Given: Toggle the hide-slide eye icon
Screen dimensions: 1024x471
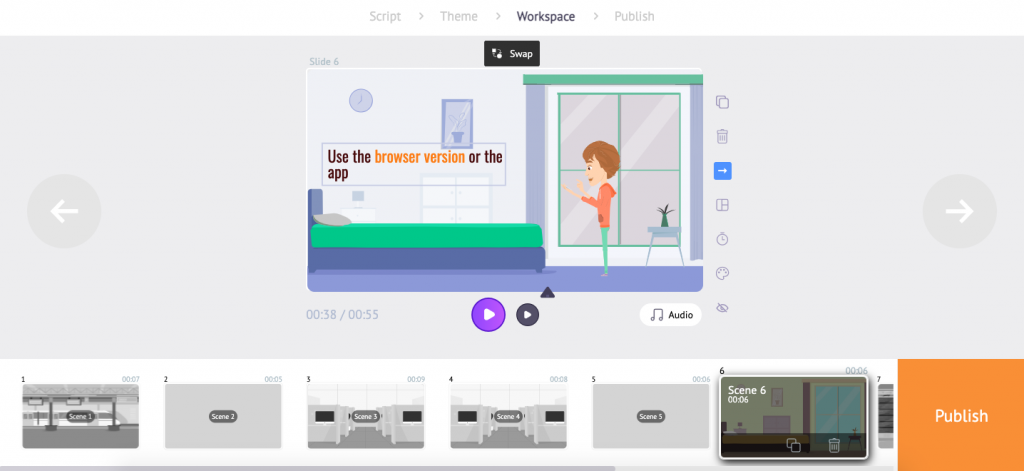Looking at the screenshot, I should coord(722,308).
